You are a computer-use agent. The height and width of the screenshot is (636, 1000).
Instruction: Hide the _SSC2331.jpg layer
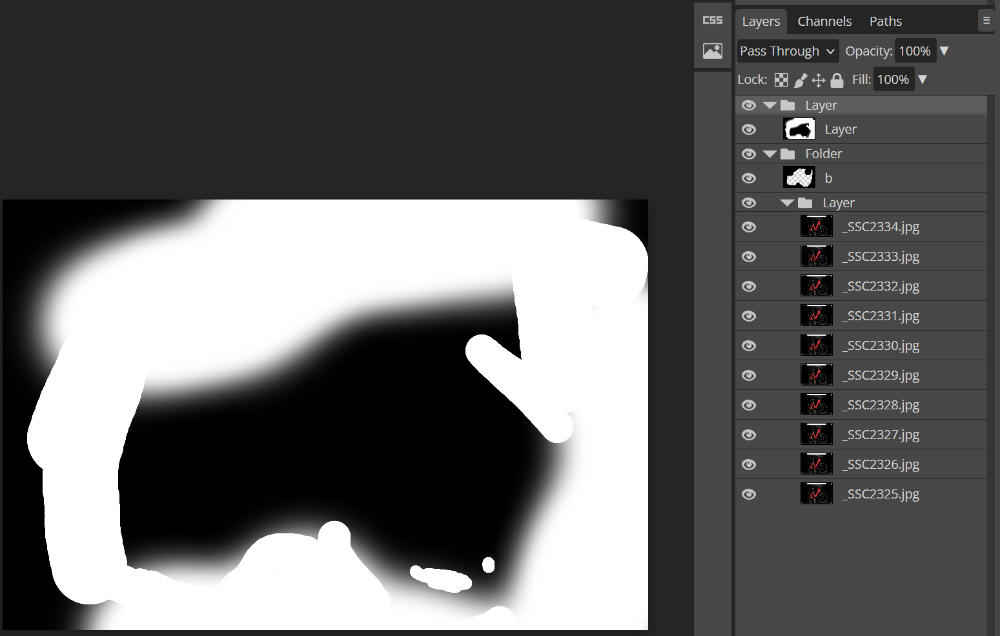pyautogui.click(x=749, y=316)
